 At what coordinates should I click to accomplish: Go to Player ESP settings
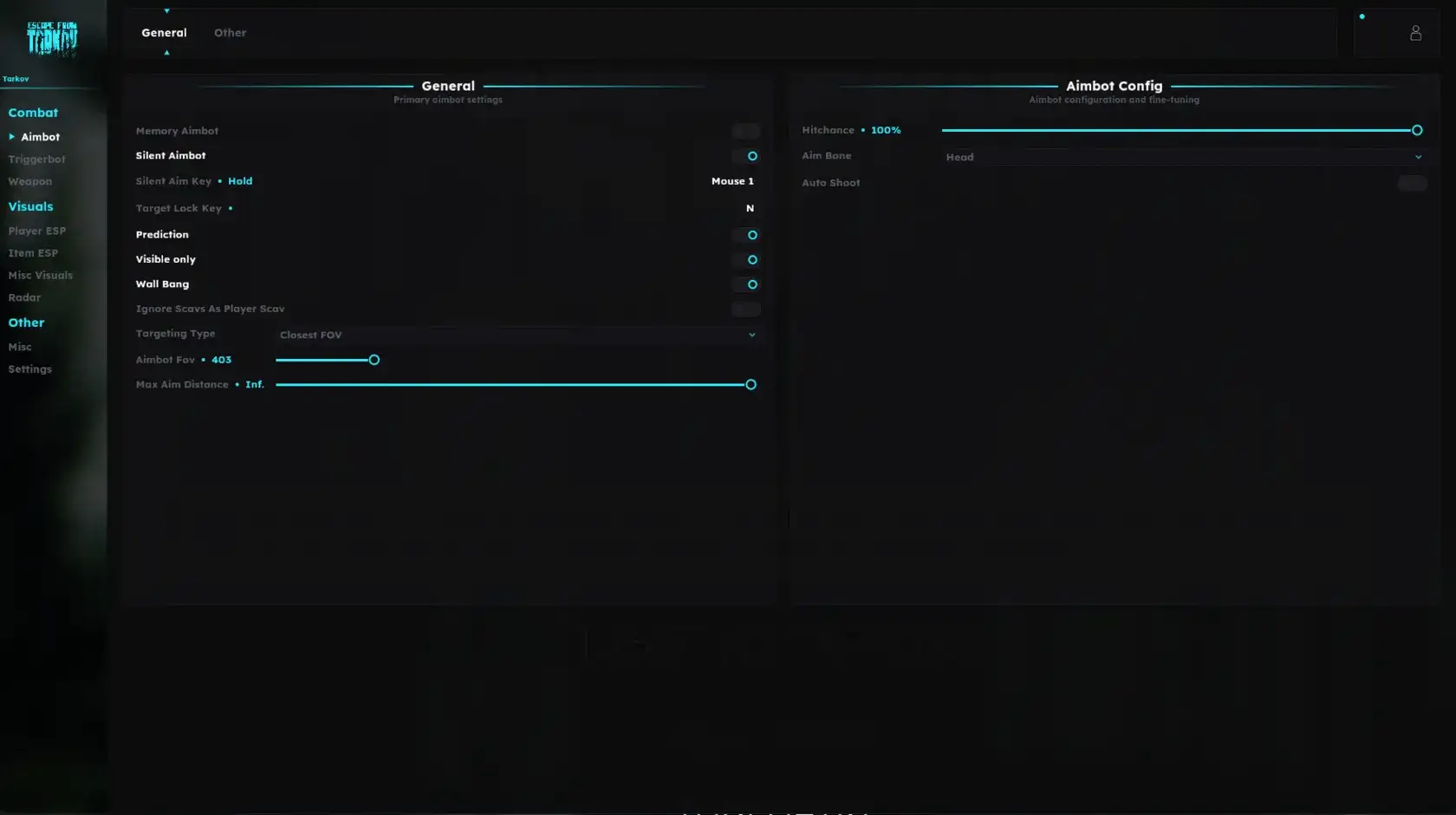(x=36, y=231)
